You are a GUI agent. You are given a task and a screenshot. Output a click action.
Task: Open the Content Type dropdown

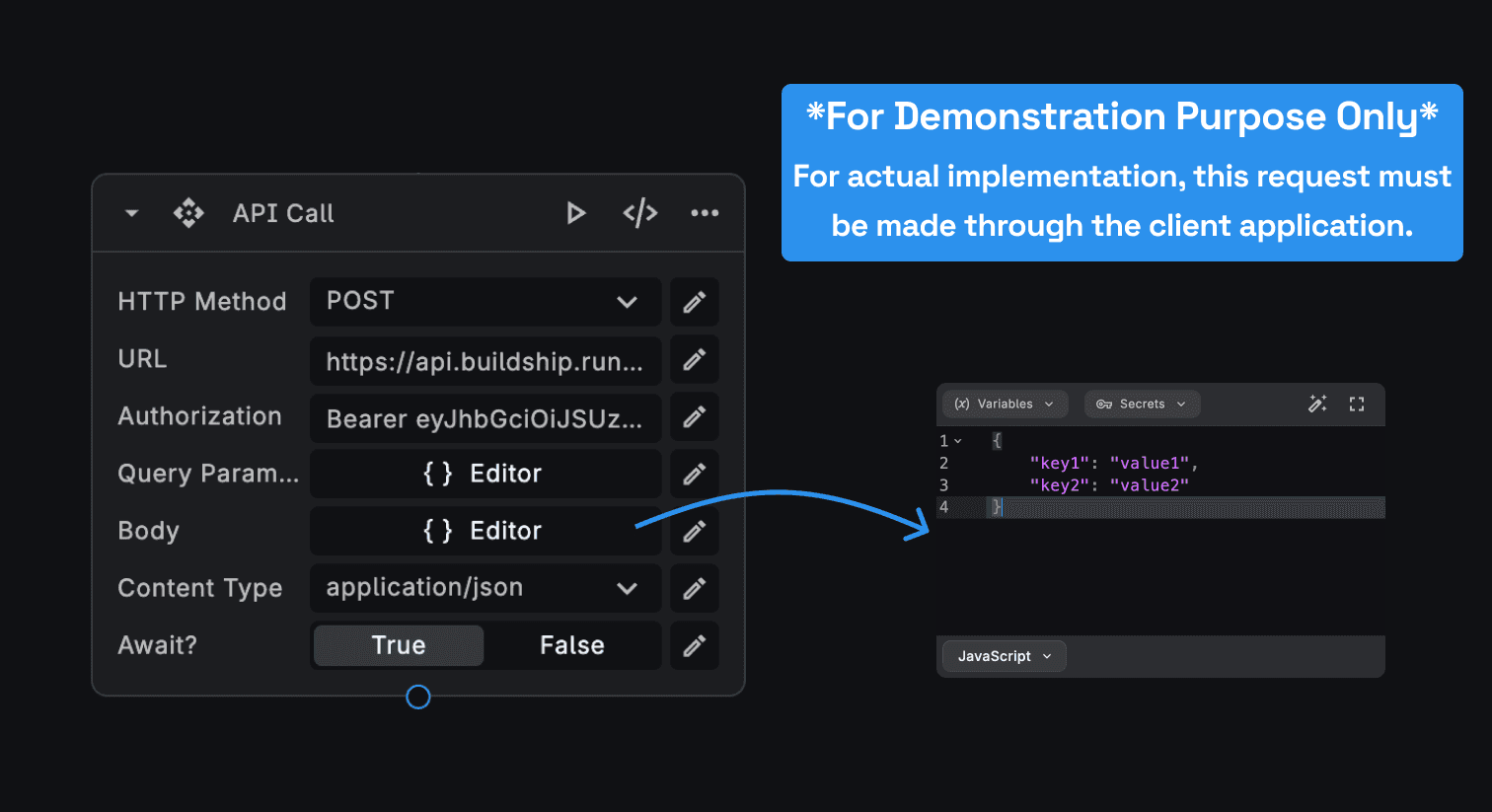[x=626, y=588]
